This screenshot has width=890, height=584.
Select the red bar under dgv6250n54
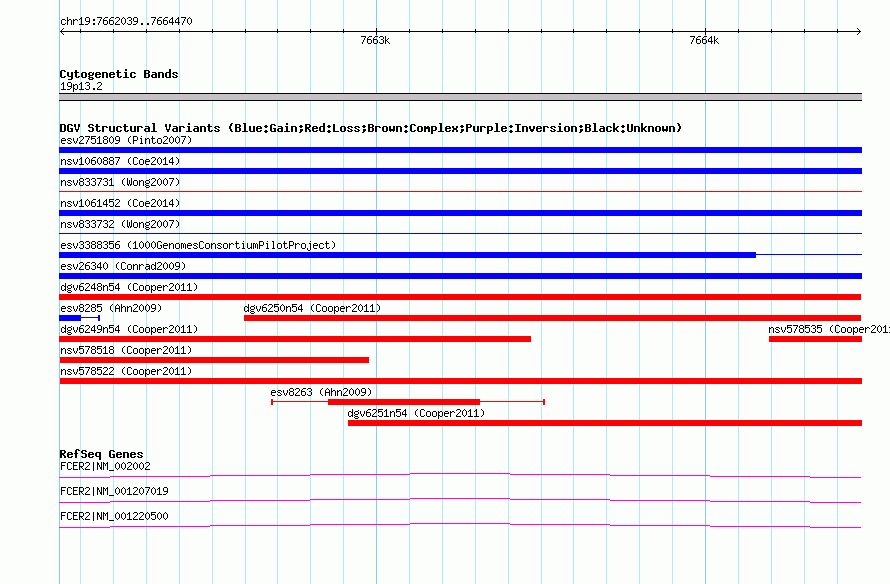tap(552, 318)
